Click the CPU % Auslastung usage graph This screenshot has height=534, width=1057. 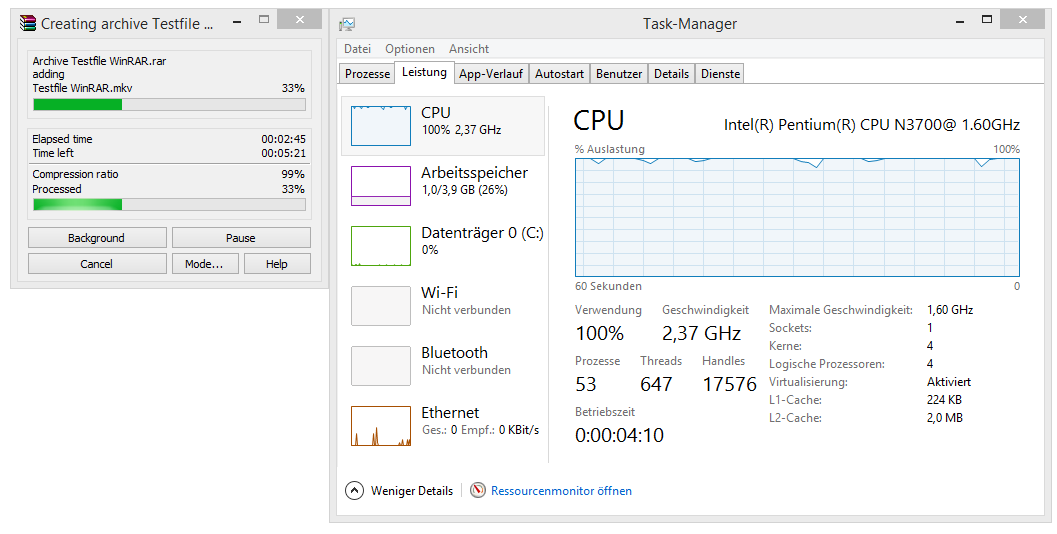click(797, 218)
